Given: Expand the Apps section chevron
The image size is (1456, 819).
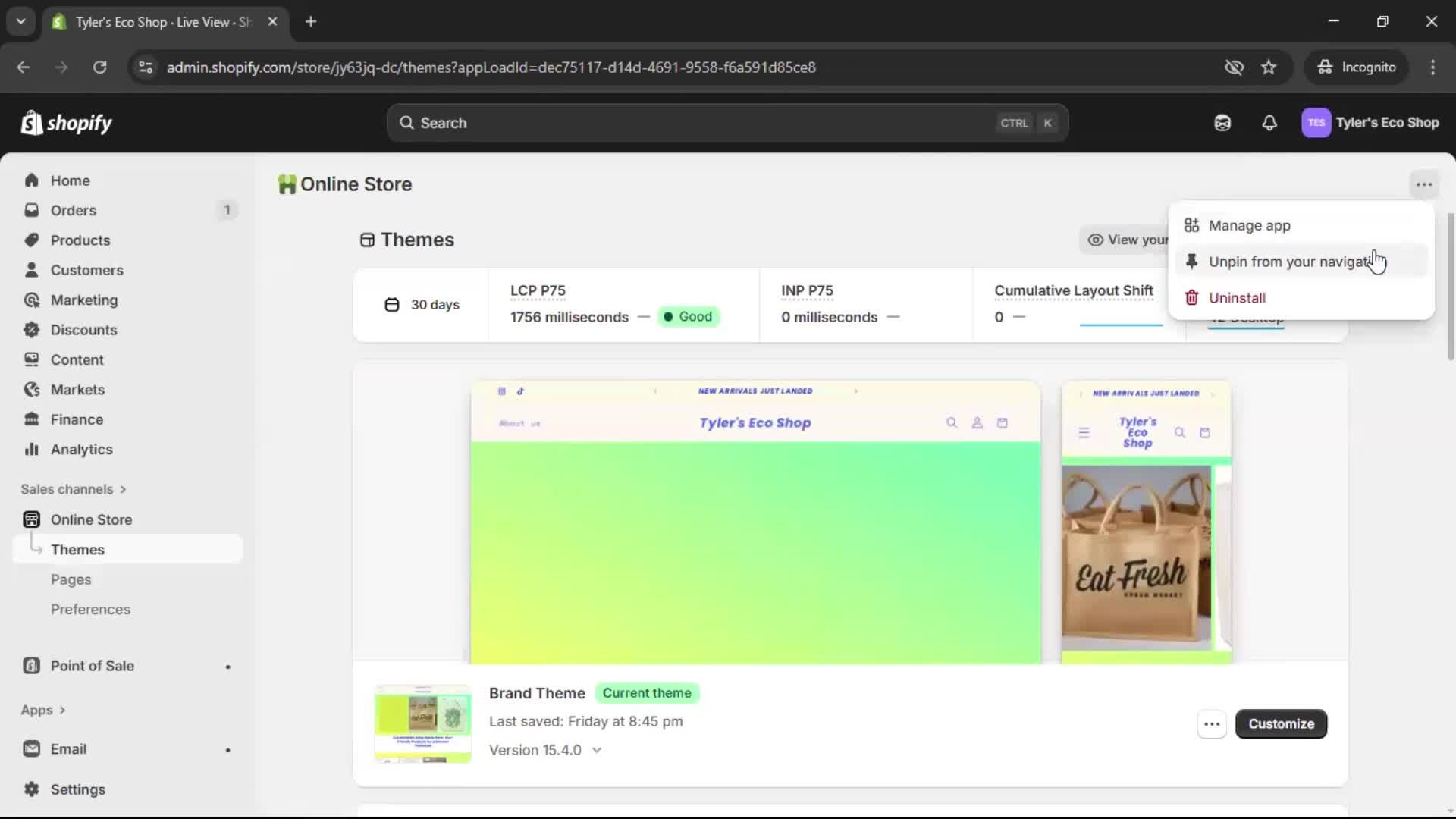Looking at the screenshot, I should [62, 710].
